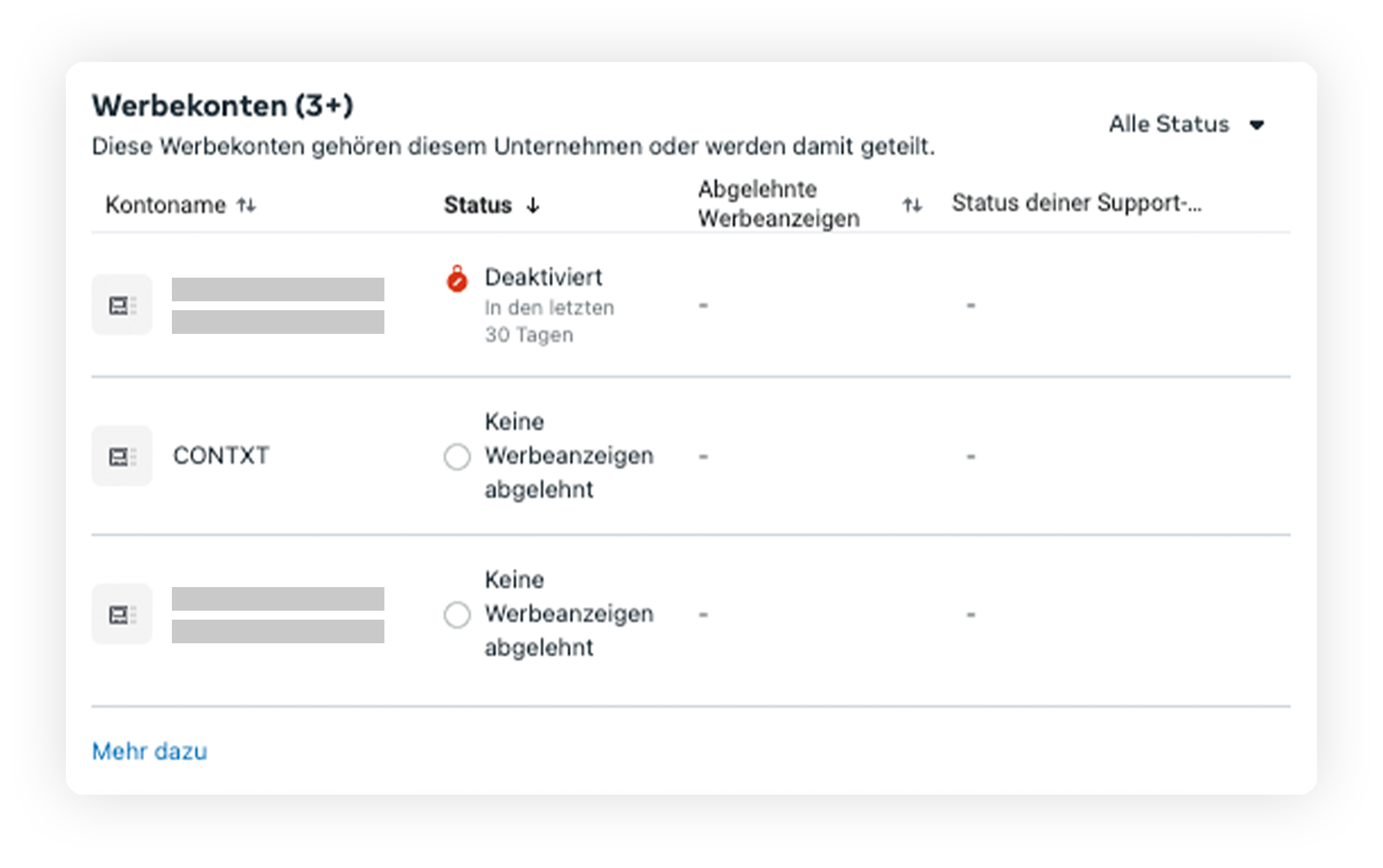Open the Mehr dazu link
Screen dimensions: 1383x868
pyautogui.click(x=150, y=751)
